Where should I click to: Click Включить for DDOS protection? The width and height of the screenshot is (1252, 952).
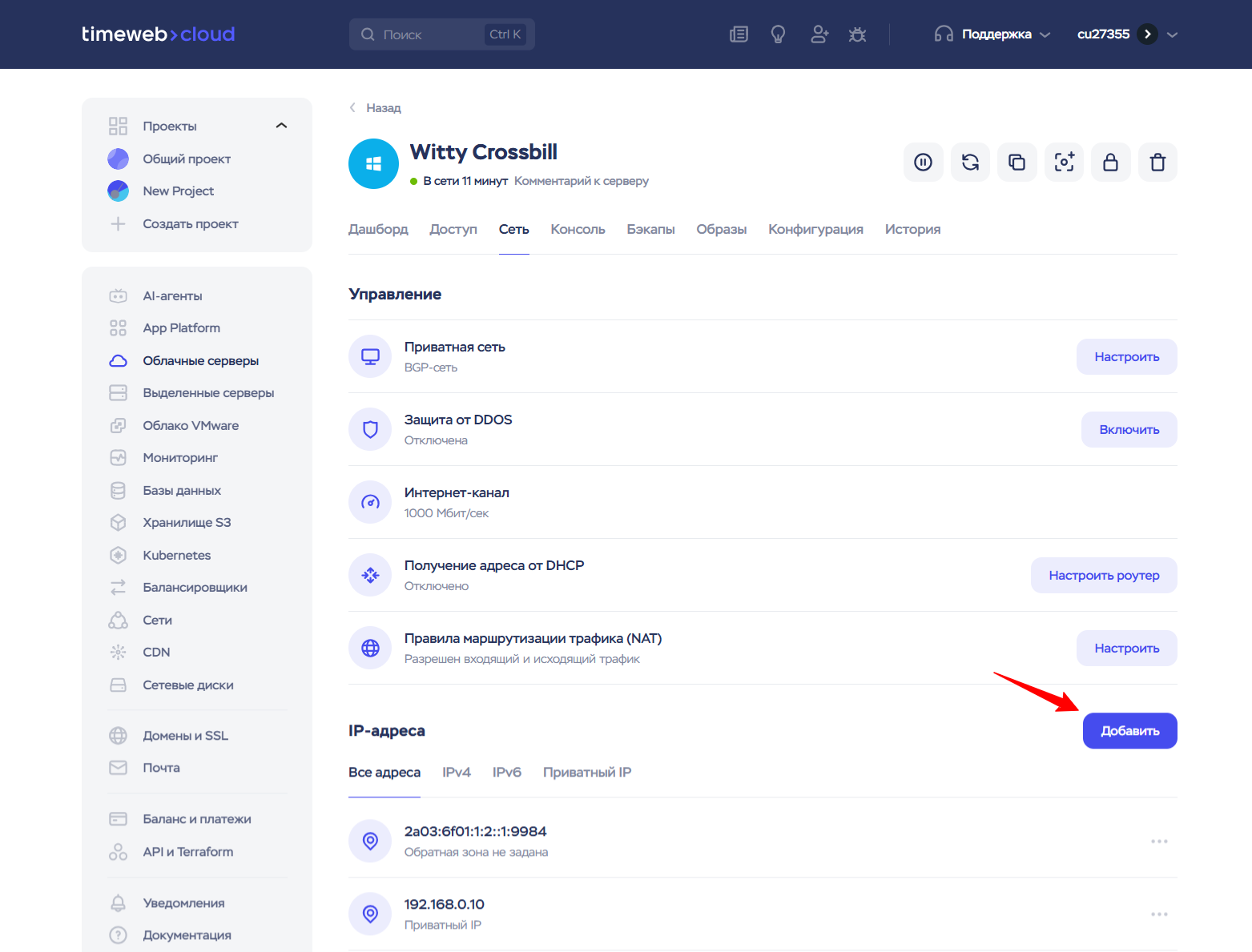(x=1129, y=430)
